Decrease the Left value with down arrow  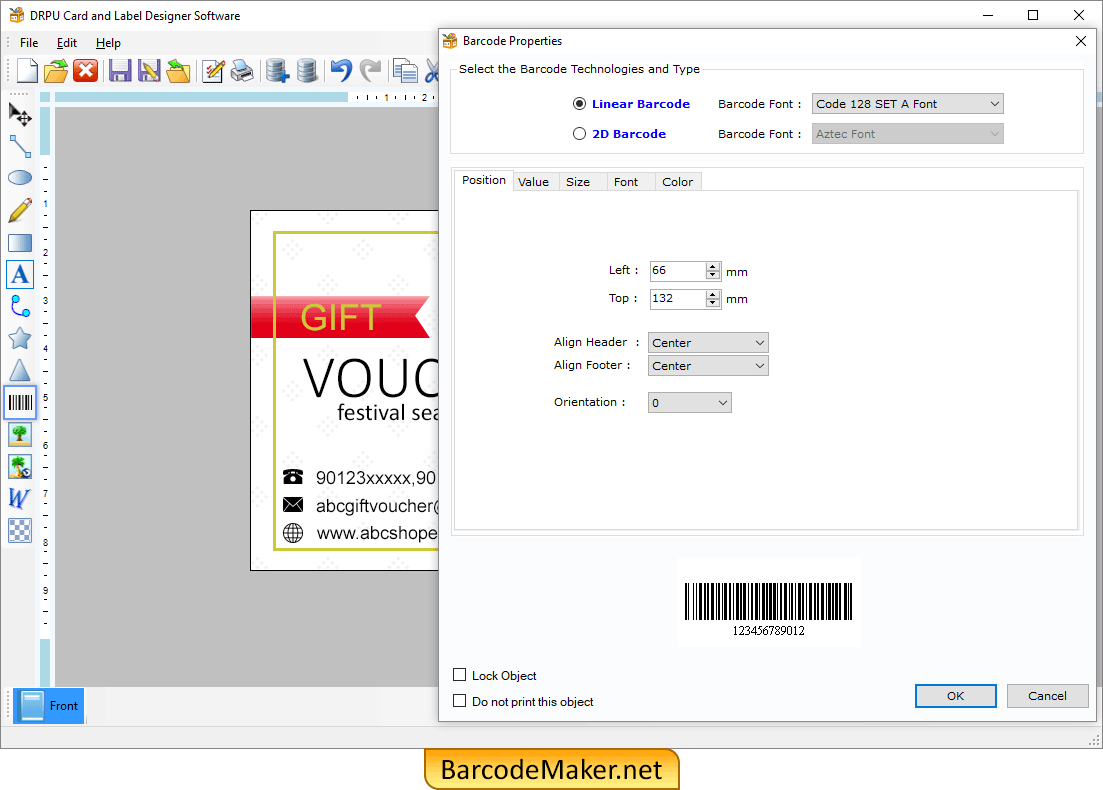(713, 275)
